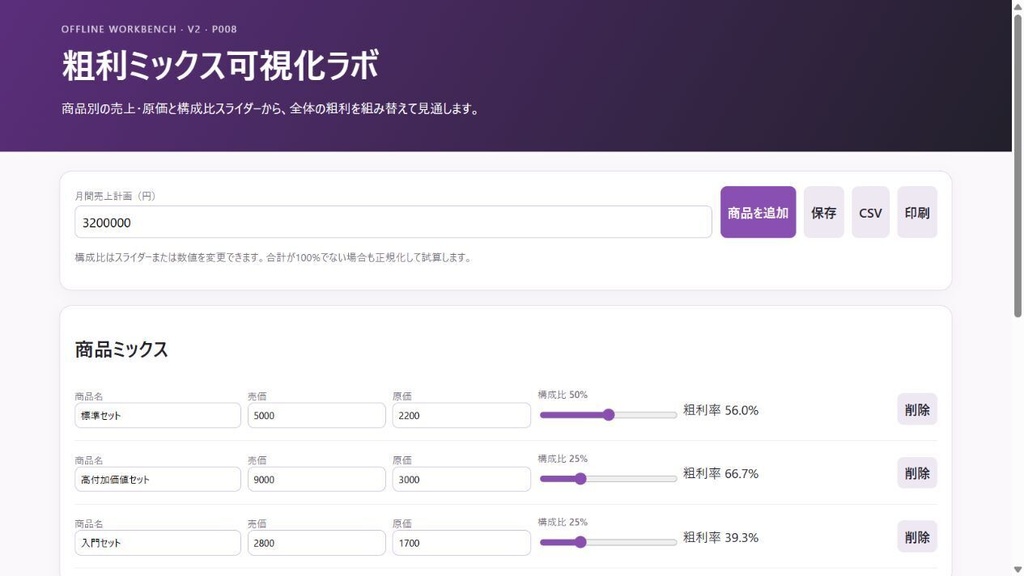Screen dimensions: 1024x576
Task: Click the OFFLINE WORKBENCH · V2 · P008 label
Action: 149,29
